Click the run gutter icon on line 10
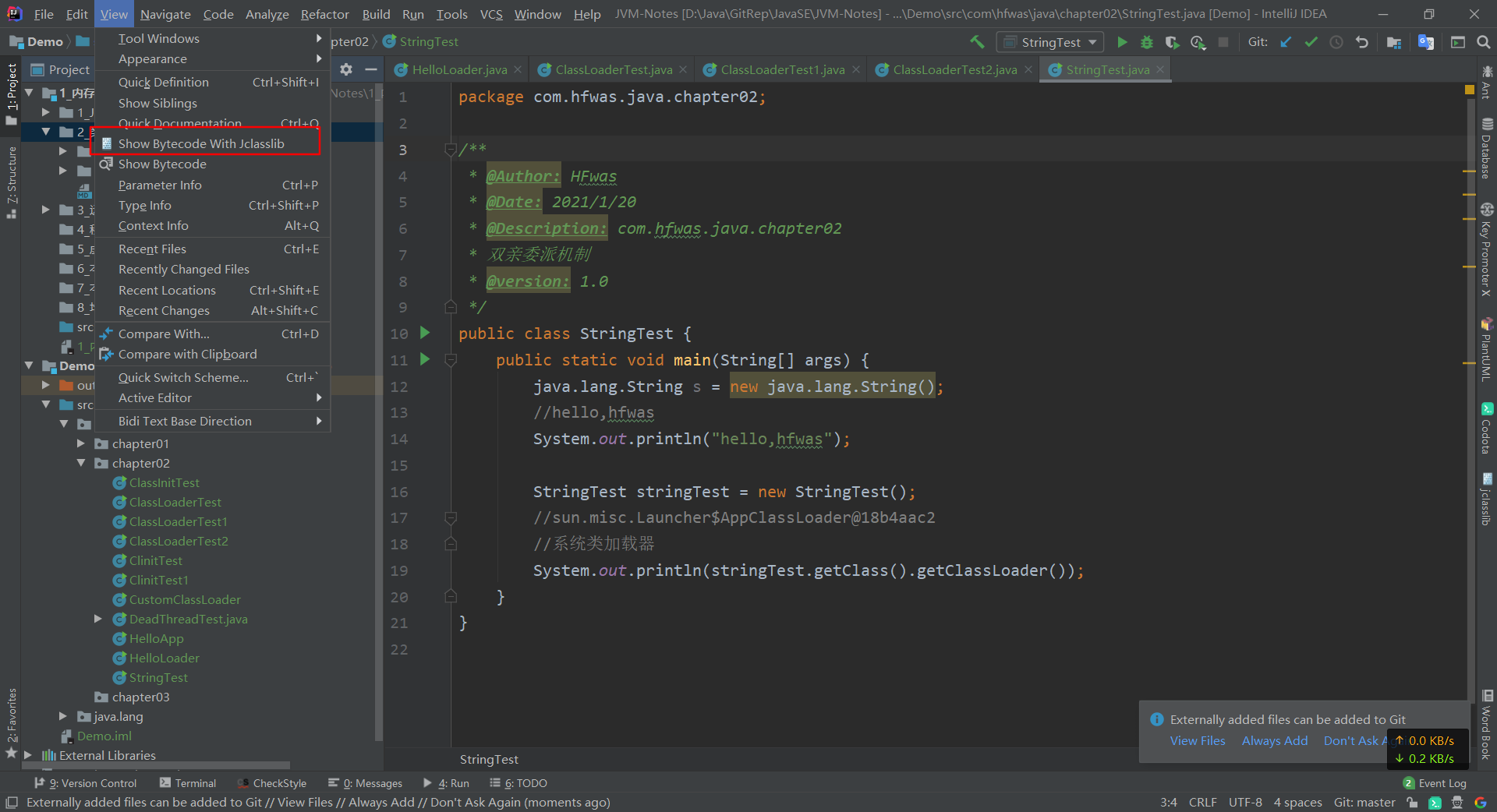This screenshot has width=1497, height=812. click(x=425, y=333)
